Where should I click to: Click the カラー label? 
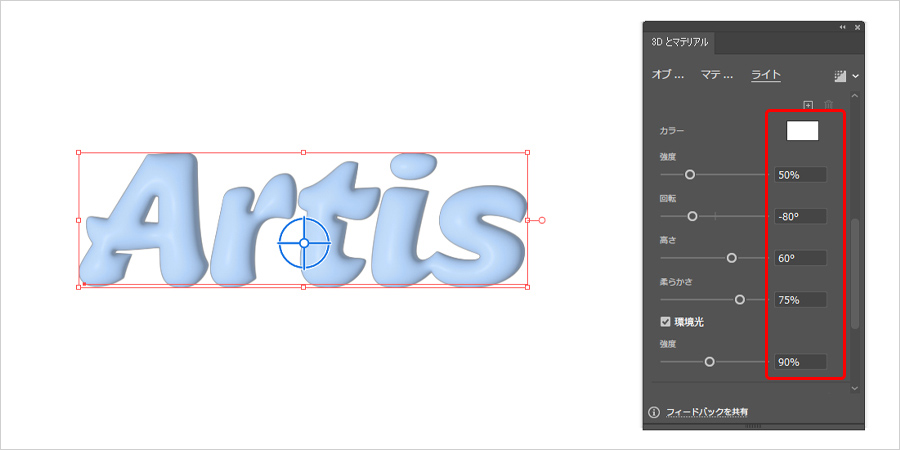pyautogui.click(x=672, y=131)
